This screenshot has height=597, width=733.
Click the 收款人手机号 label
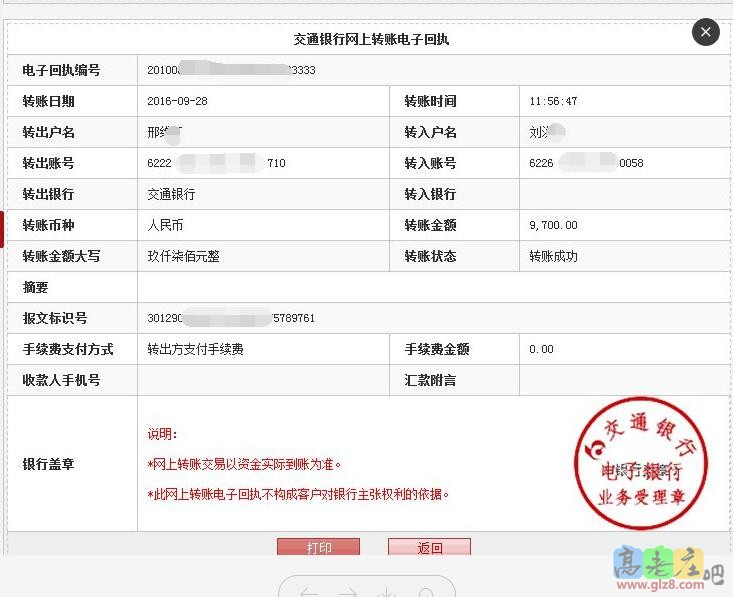point(61,380)
